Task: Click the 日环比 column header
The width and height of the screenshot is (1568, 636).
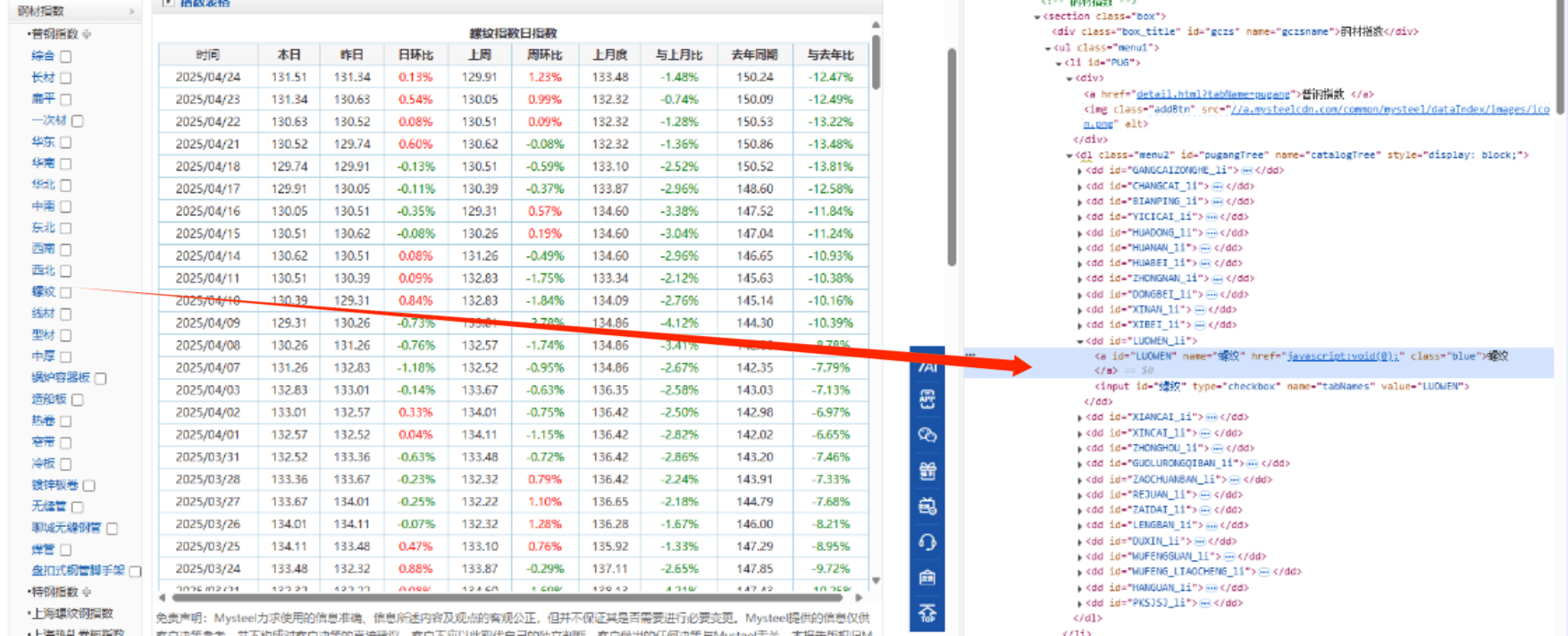Action: point(415,54)
